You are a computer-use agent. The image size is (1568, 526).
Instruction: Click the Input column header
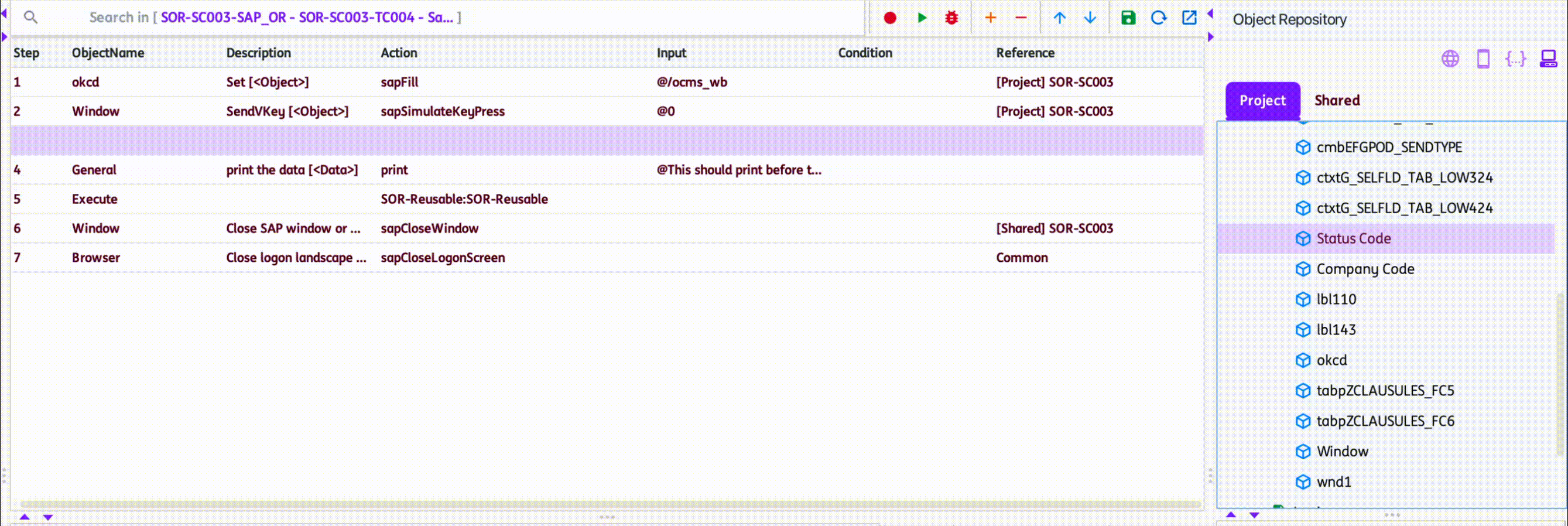click(671, 53)
